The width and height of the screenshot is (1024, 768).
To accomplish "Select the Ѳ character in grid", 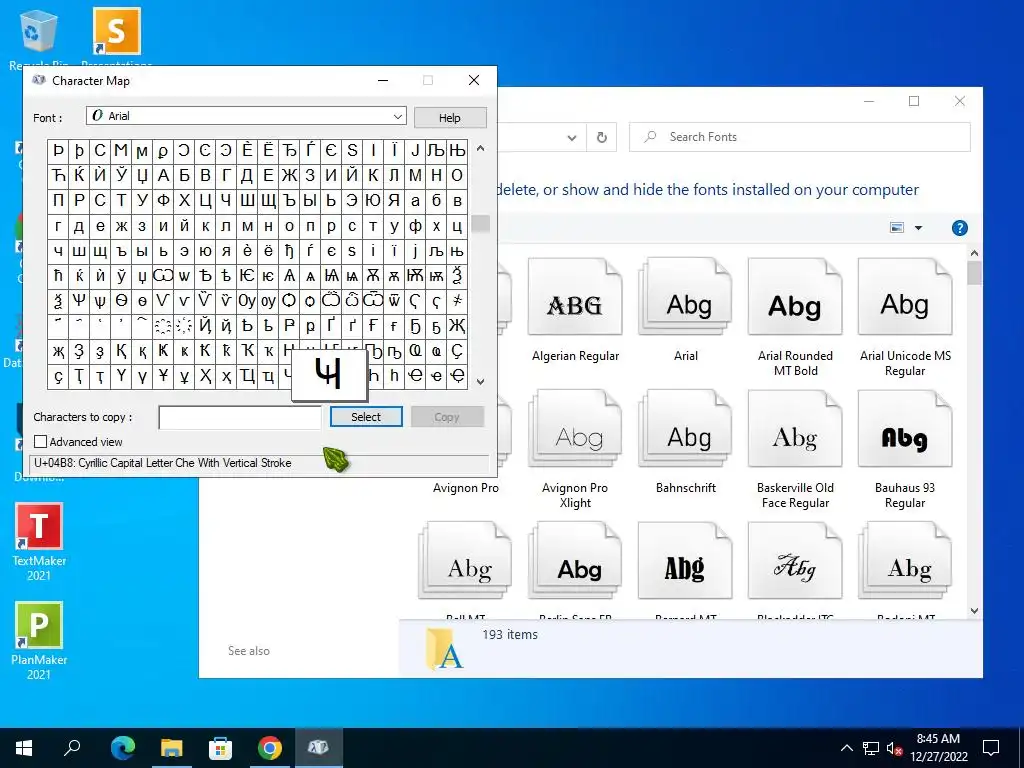I will tap(121, 300).
